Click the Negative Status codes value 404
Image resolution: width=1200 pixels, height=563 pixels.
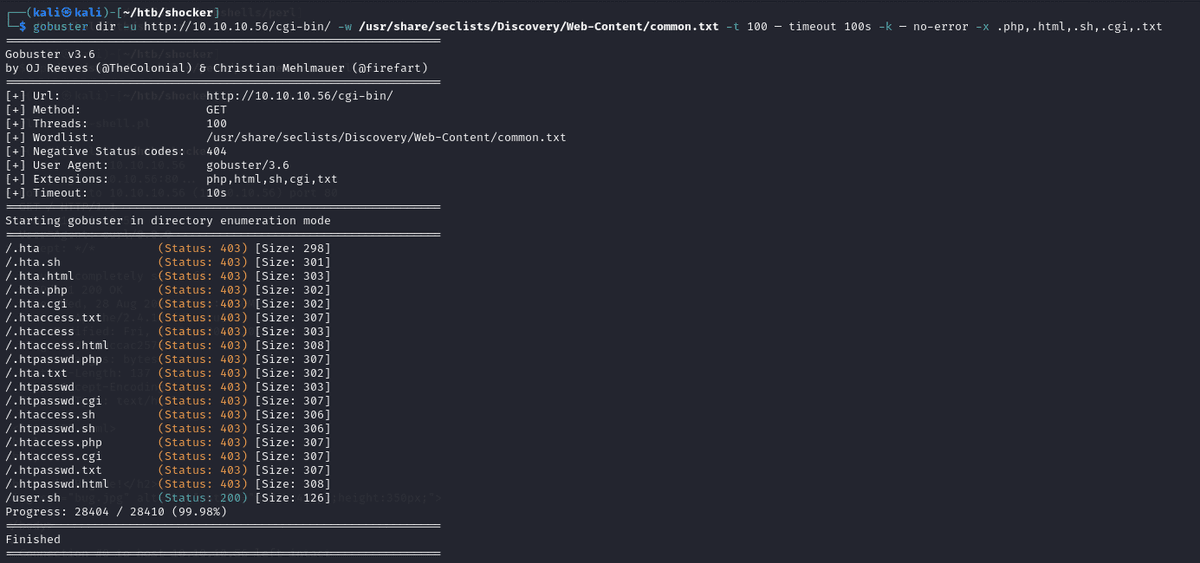coord(216,152)
